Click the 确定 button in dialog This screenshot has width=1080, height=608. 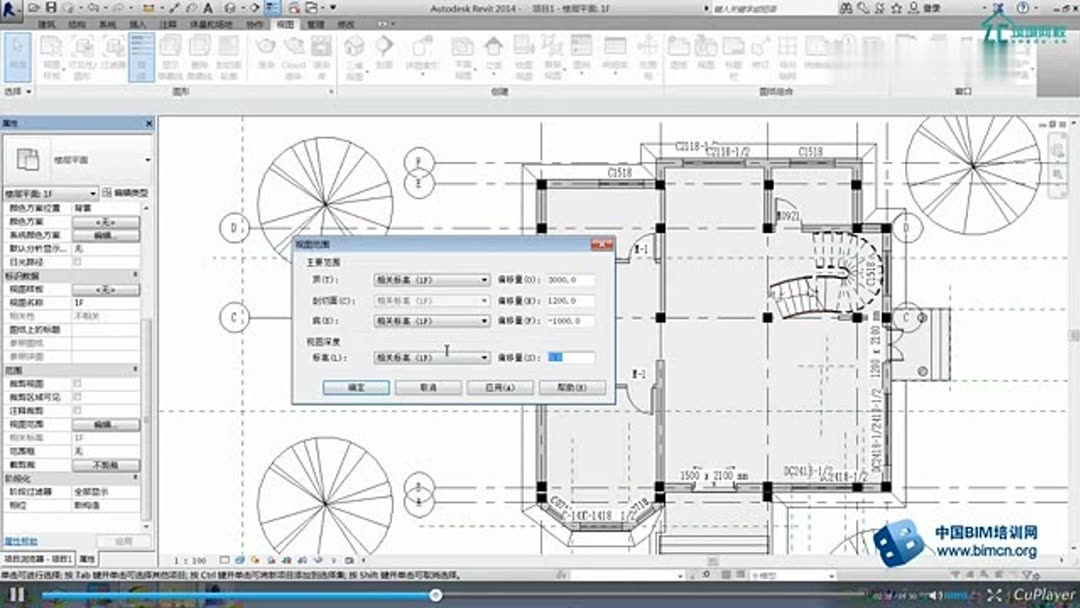(356, 388)
